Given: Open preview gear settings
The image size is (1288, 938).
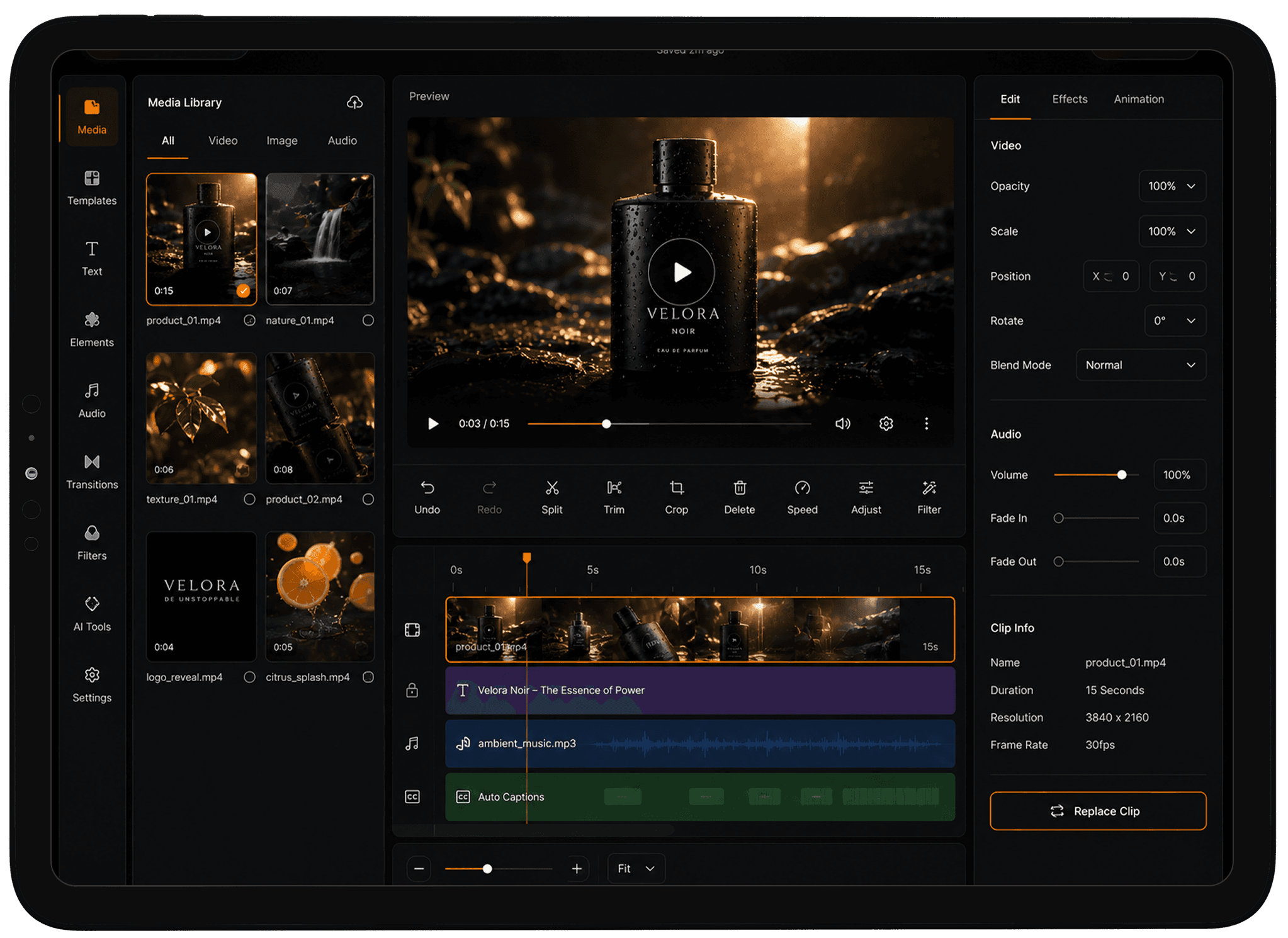Looking at the screenshot, I should pos(886,424).
